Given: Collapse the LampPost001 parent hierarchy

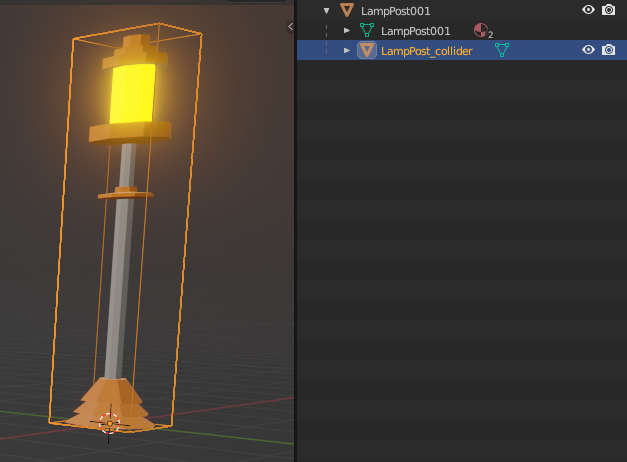Looking at the screenshot, I should pos(326,10).
